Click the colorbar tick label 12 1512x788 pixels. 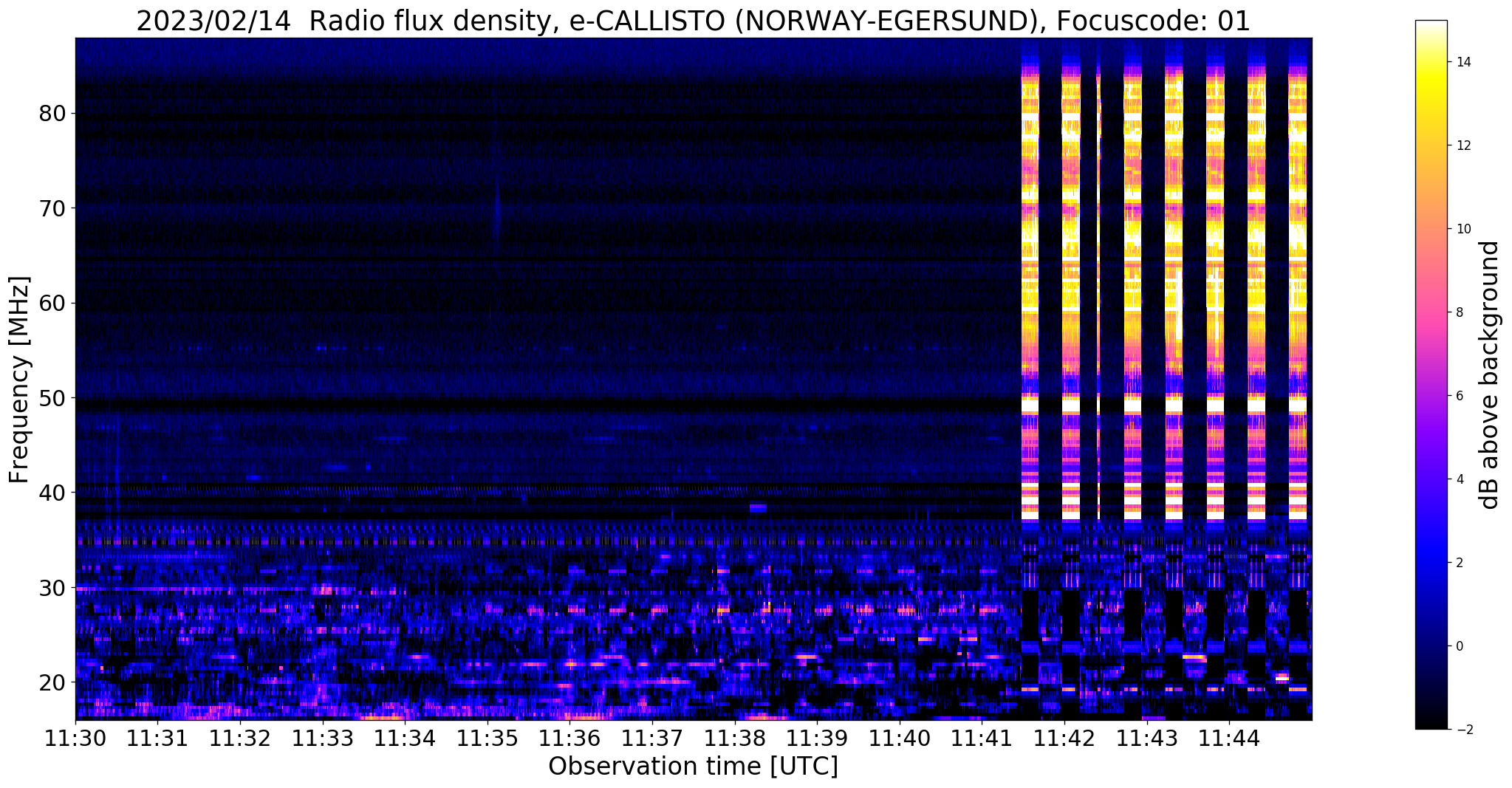[1463, 145]
